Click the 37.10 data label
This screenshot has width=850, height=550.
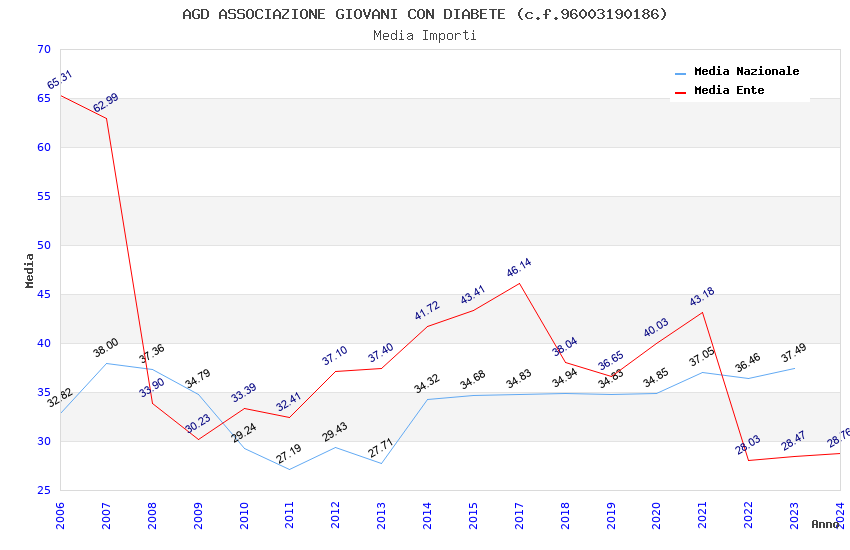pyautogui.click(x=334, y=355)
